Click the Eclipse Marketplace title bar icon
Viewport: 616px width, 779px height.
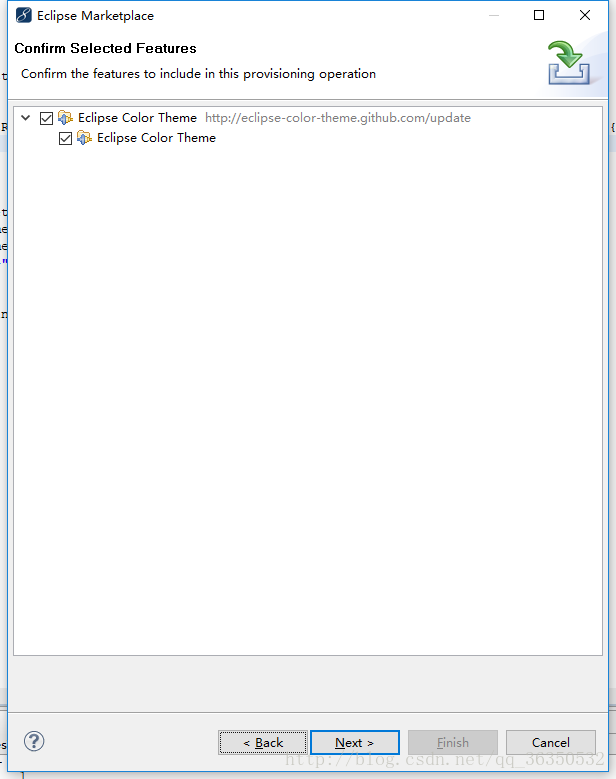tap(23, 15)
